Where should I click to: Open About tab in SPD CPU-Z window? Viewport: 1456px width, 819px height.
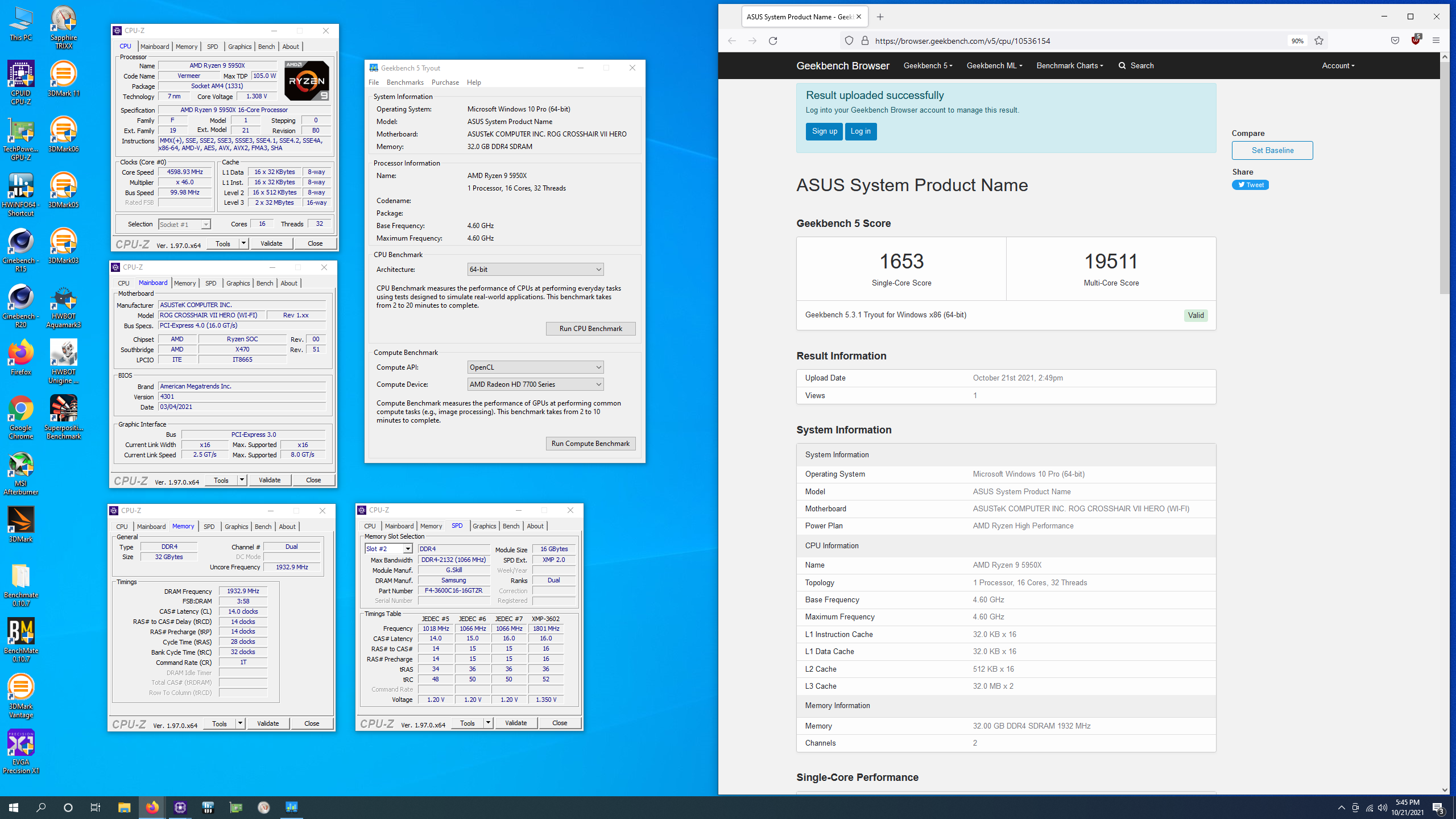point(535,526)
